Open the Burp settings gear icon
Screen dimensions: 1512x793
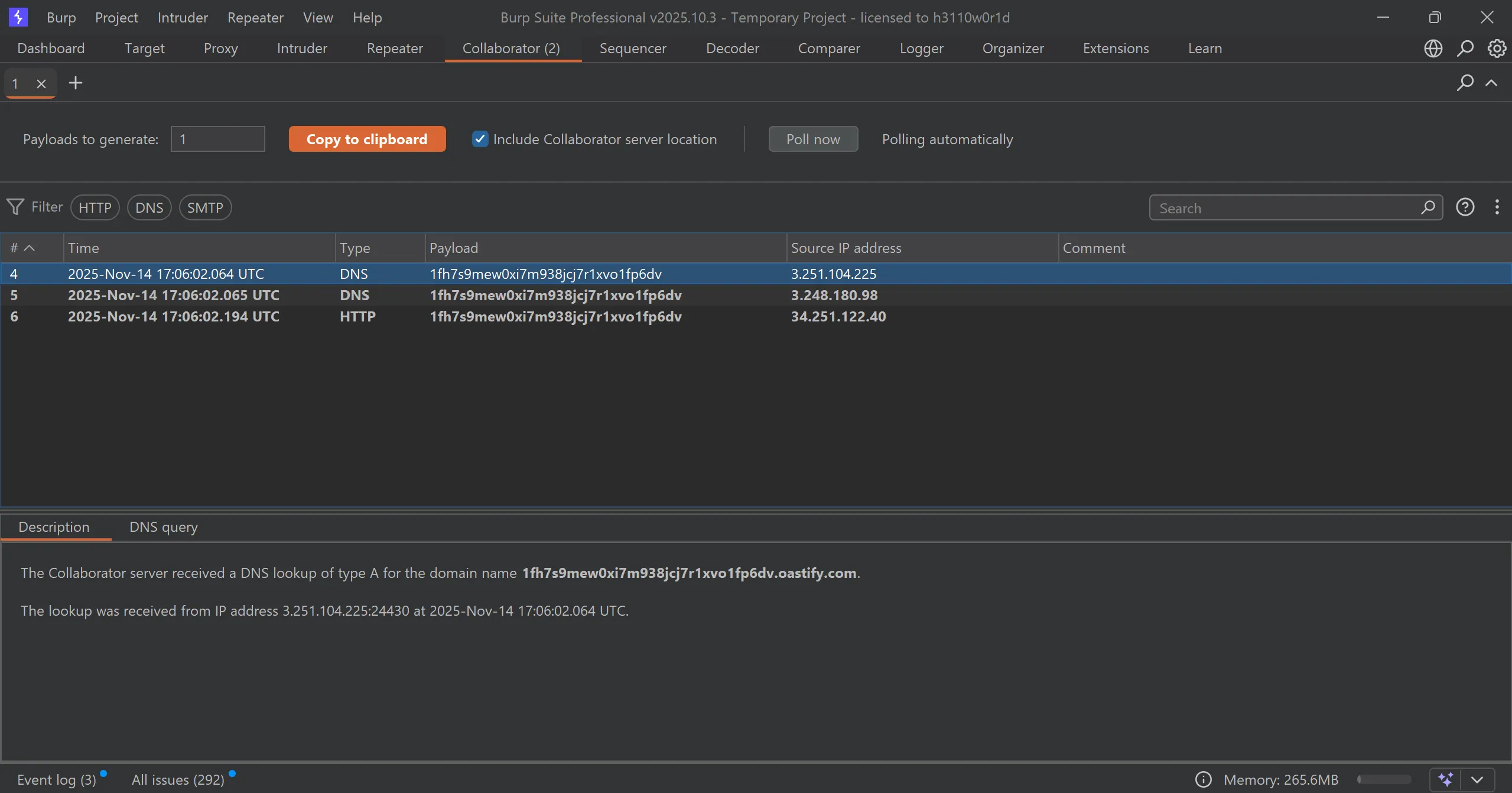tap(1497, 48)
